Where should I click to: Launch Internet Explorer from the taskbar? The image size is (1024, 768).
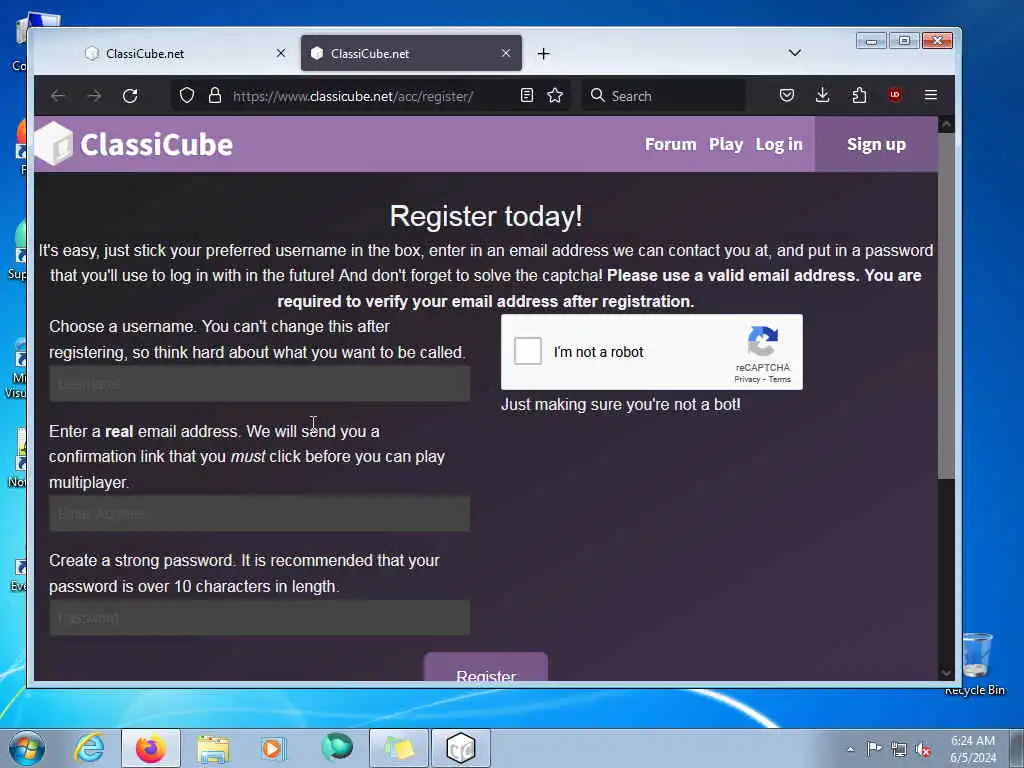[x=89, y=748]
